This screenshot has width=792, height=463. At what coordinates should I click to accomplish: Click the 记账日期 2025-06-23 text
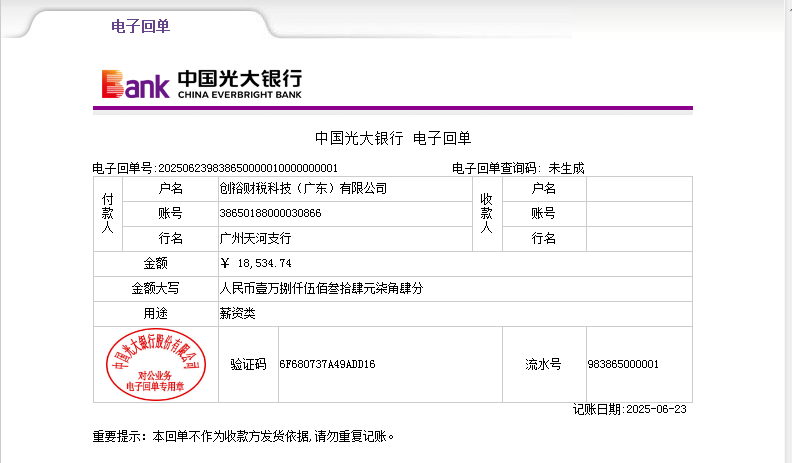coord(631,410)
